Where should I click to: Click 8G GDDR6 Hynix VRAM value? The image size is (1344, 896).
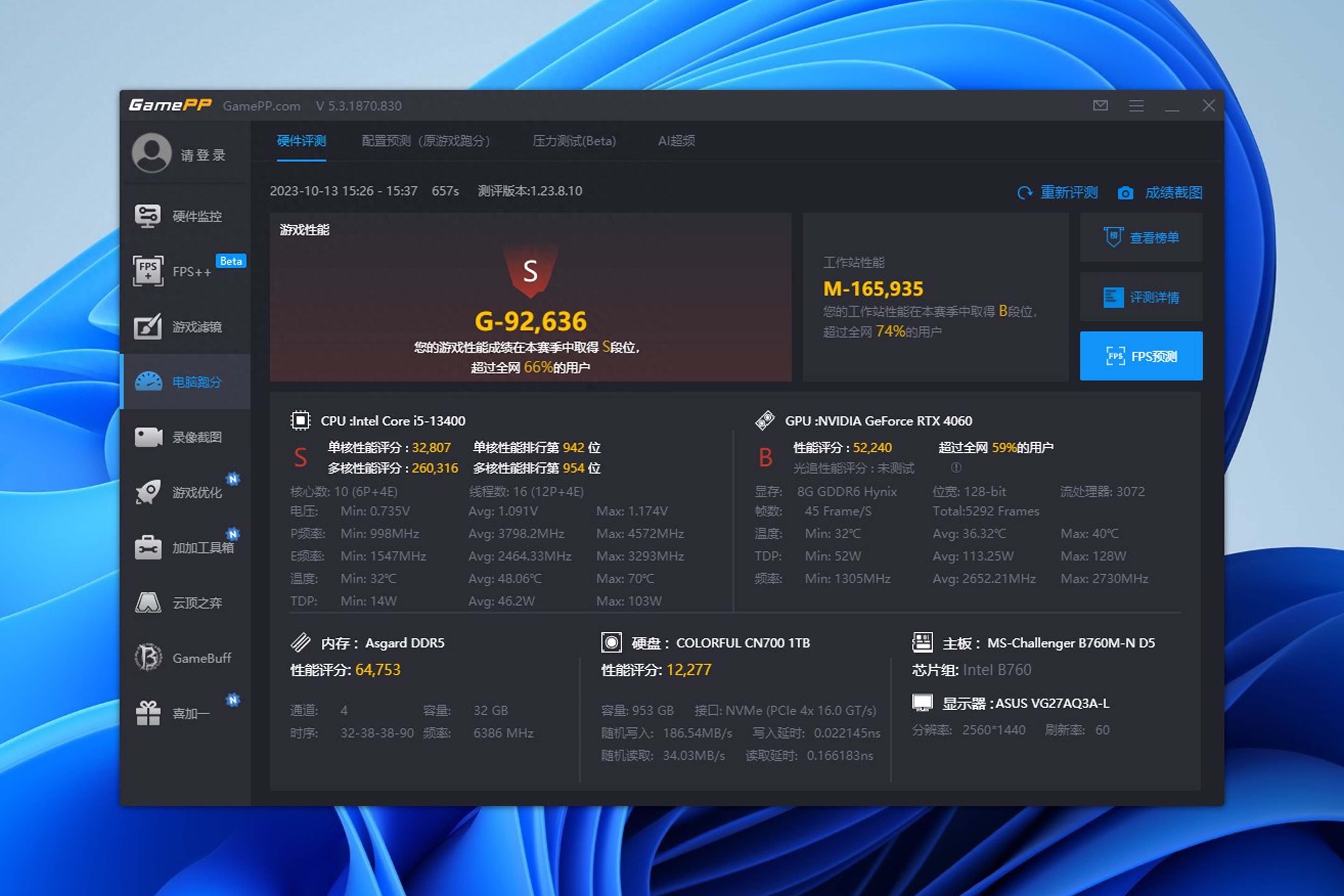point(846,491)
